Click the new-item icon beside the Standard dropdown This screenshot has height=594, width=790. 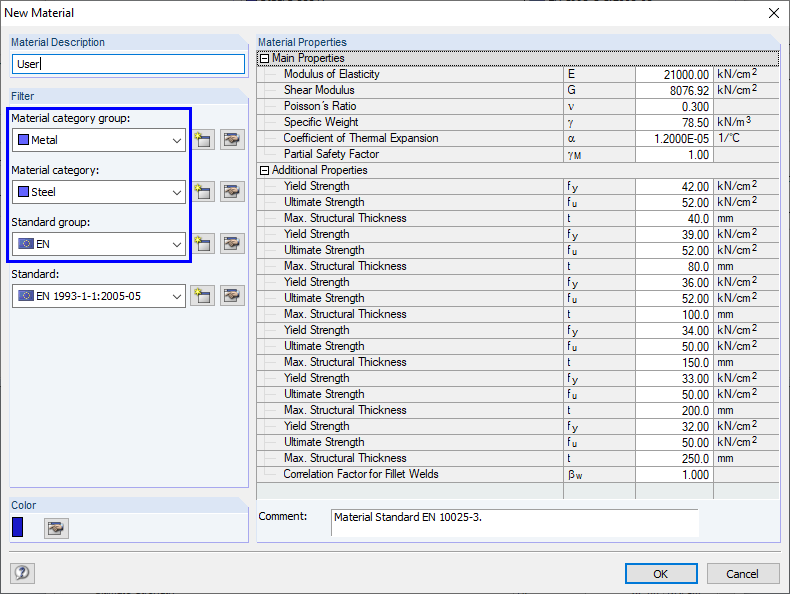click(x=203, y=296)
